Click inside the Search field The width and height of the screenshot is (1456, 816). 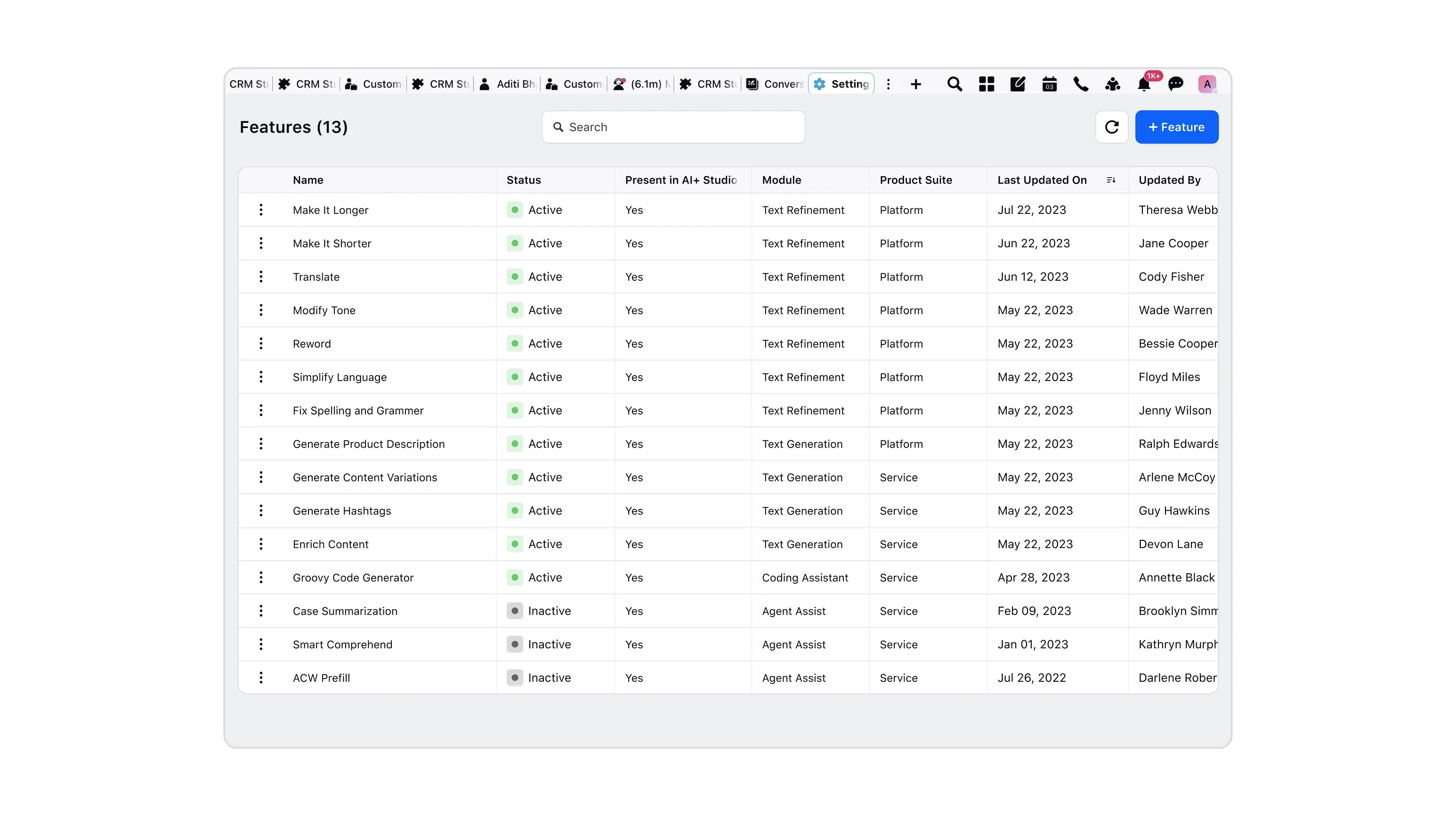pos(672,127)
